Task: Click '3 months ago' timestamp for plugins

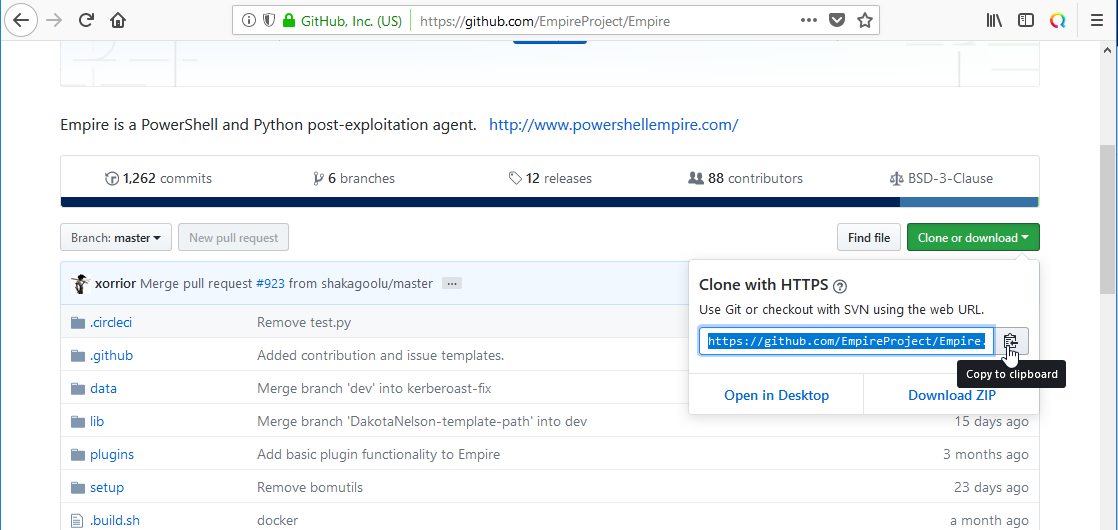Action: point(985,454)
